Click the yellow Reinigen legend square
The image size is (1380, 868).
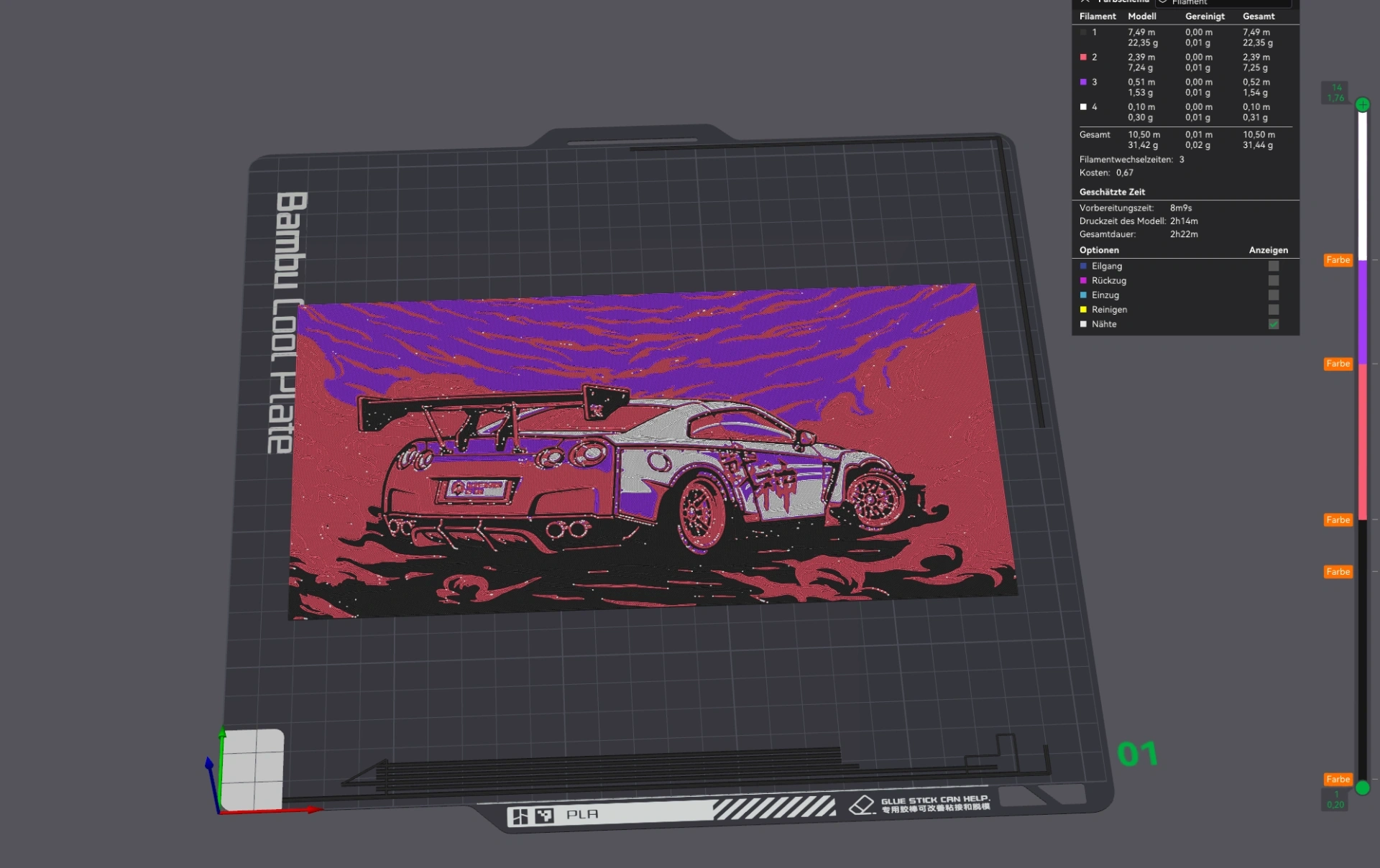pyautogui.click(x=1083, y=310)
